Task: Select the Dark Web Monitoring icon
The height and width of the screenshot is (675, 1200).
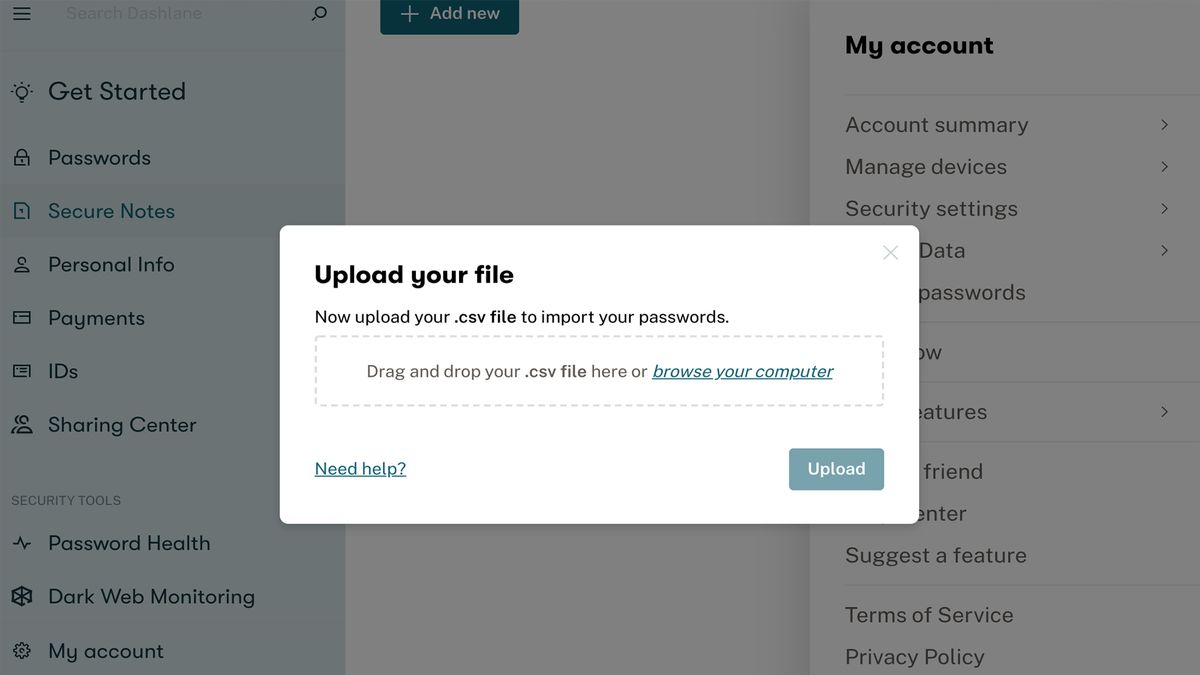Action: [x=22, y=596]
